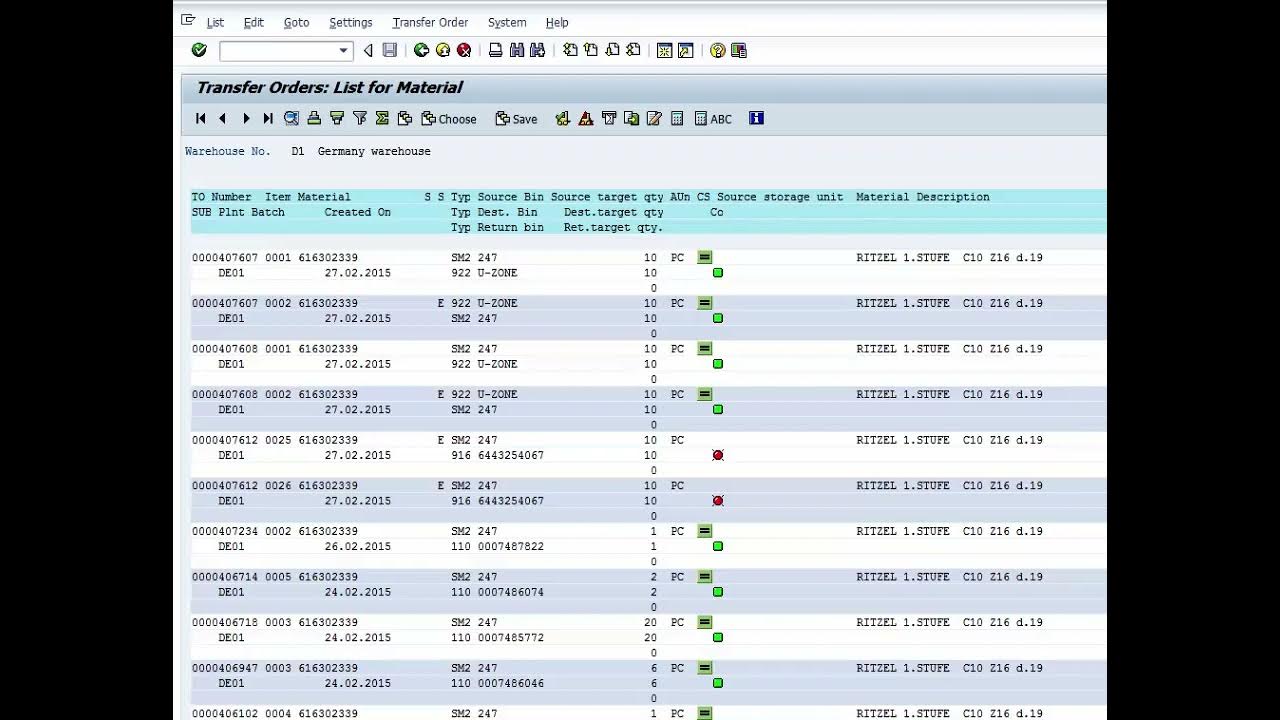Image resolution: width=1280 pixels, height=720 pixels.
Task: Click the blue information icon
Action: [756, 118]
